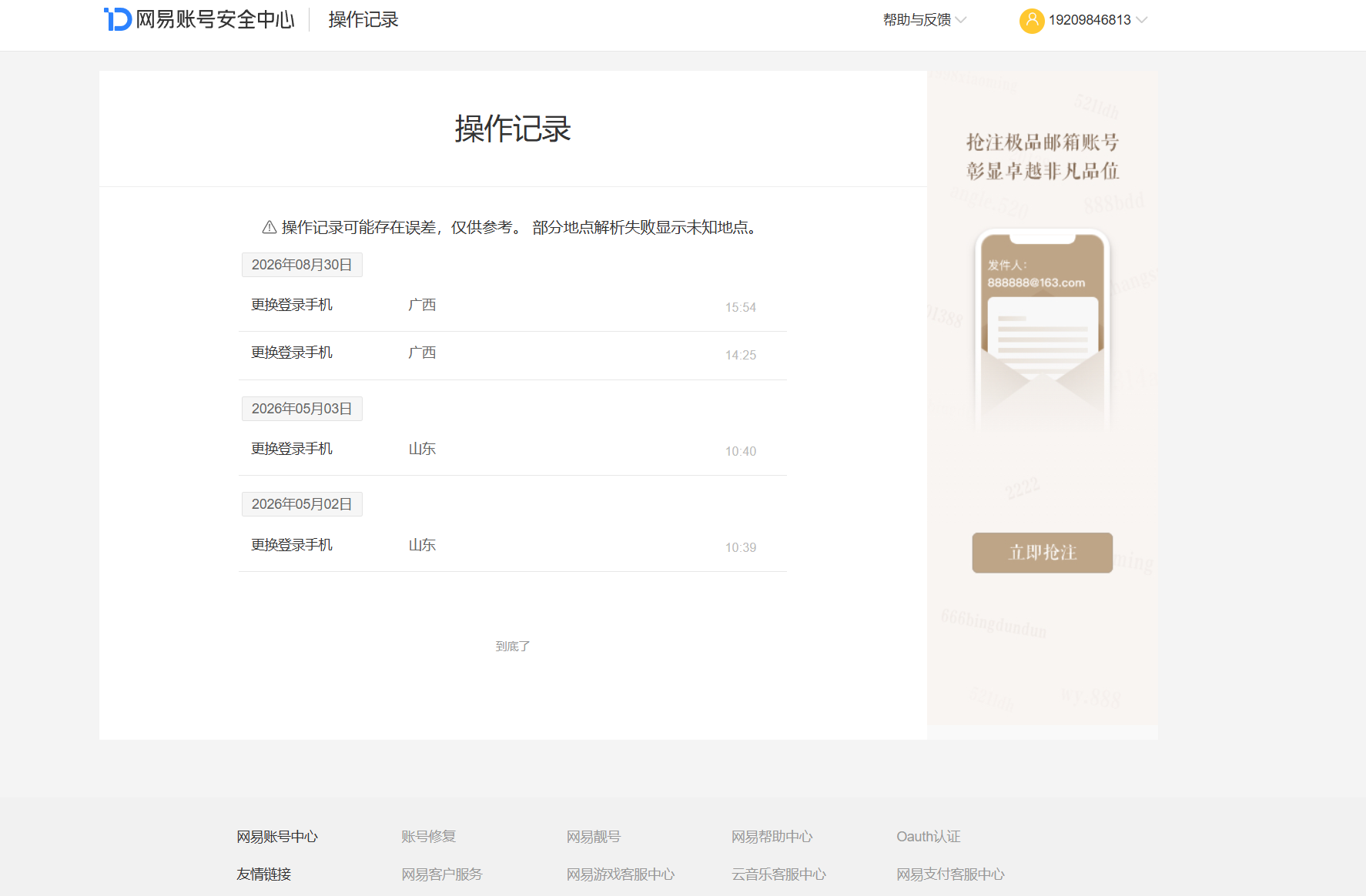Open the 云音乐客服中心 footer link
1366x896 pixels.
(x=779, y=874)
